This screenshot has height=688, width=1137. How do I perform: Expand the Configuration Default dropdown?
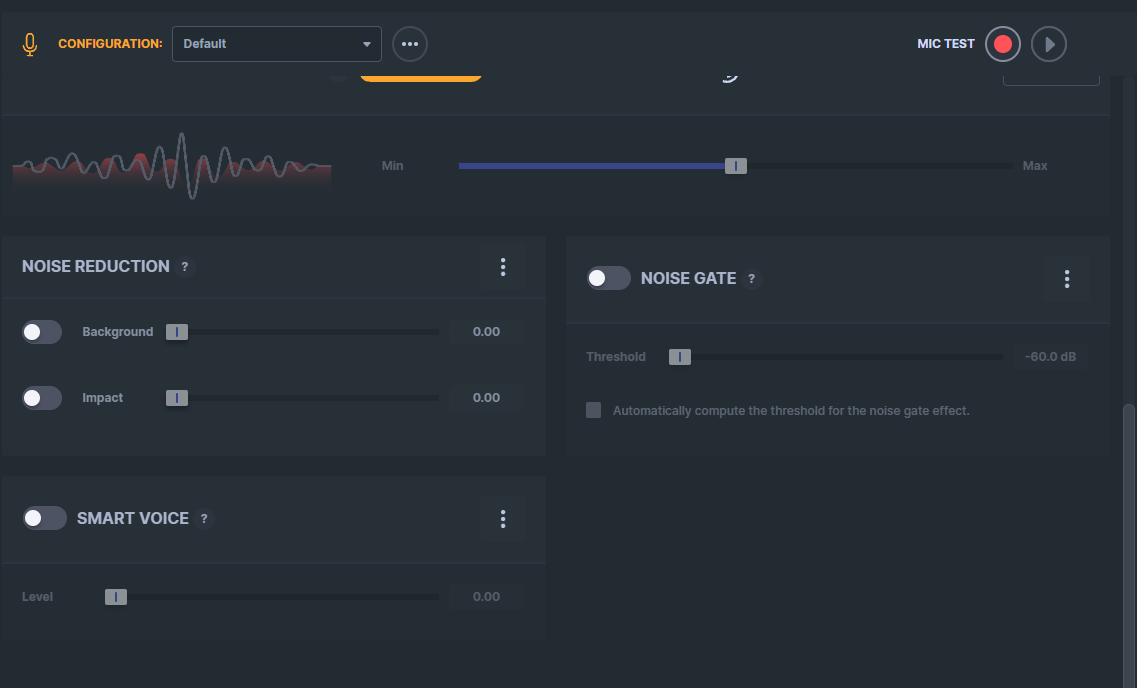pos(276,44)
